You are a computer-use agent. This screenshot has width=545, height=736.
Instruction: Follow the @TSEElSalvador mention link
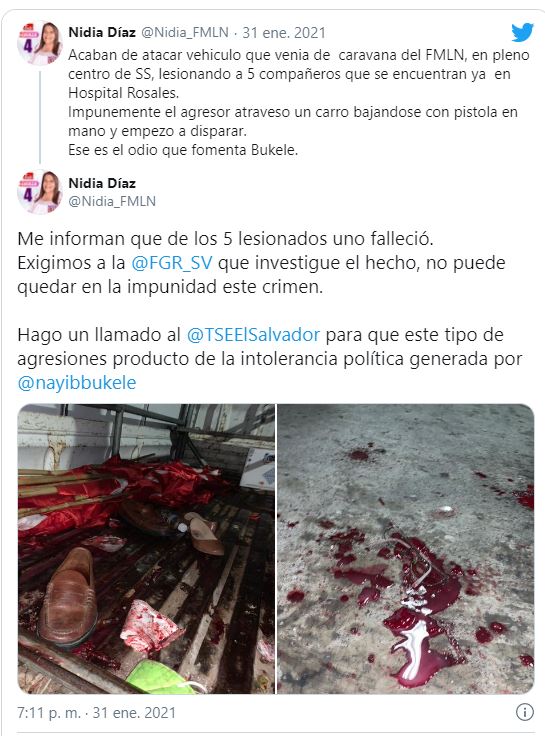[253, 335]
